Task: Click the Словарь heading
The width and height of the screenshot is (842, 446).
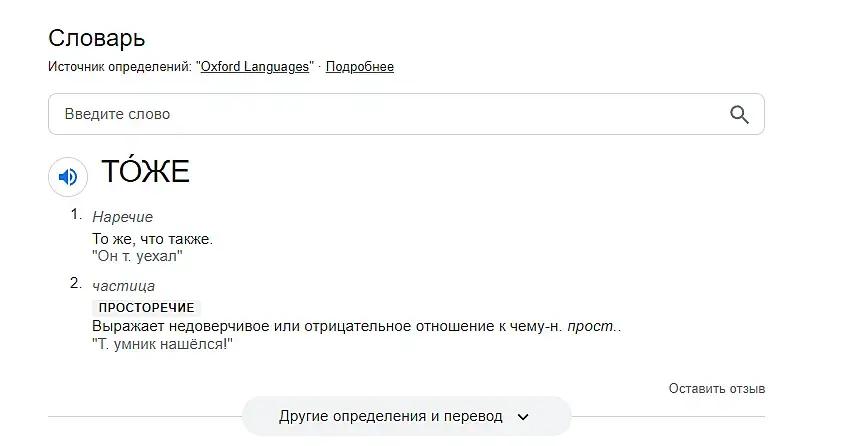Action: pos(97,38)
